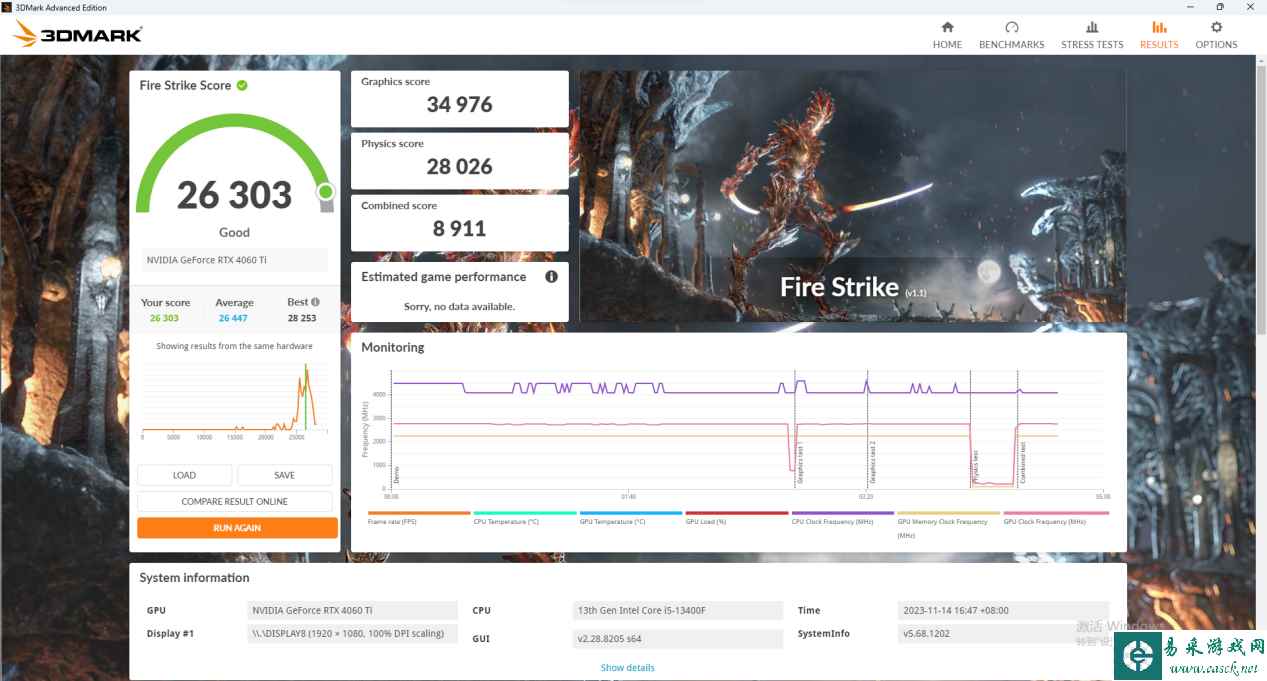Go to Benchmarks using the gauge icon
1267x681 pixels.
coord(1011,27)
